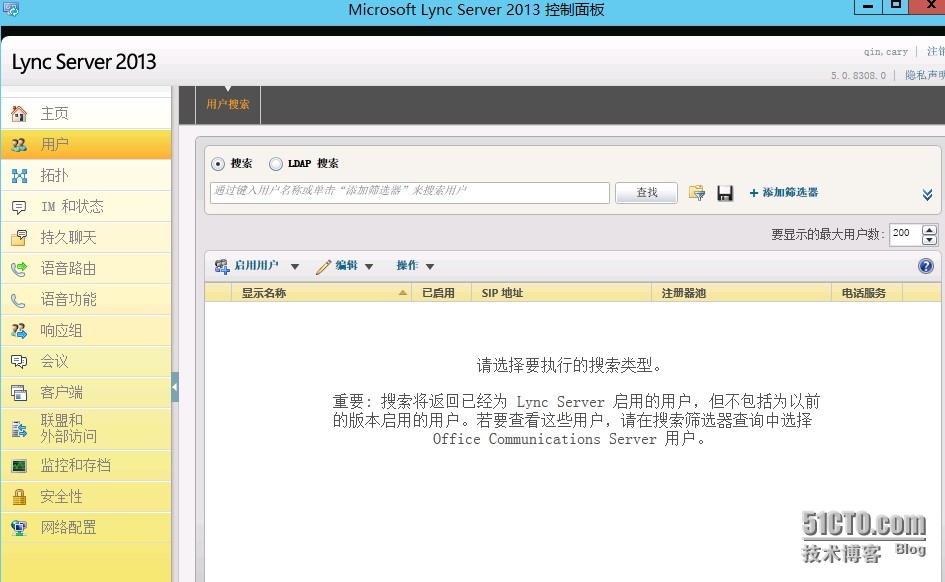This screenshot has height=582, width=945.
Task: Go to 主页 in the navigation
Action: (x=86, y=113)
